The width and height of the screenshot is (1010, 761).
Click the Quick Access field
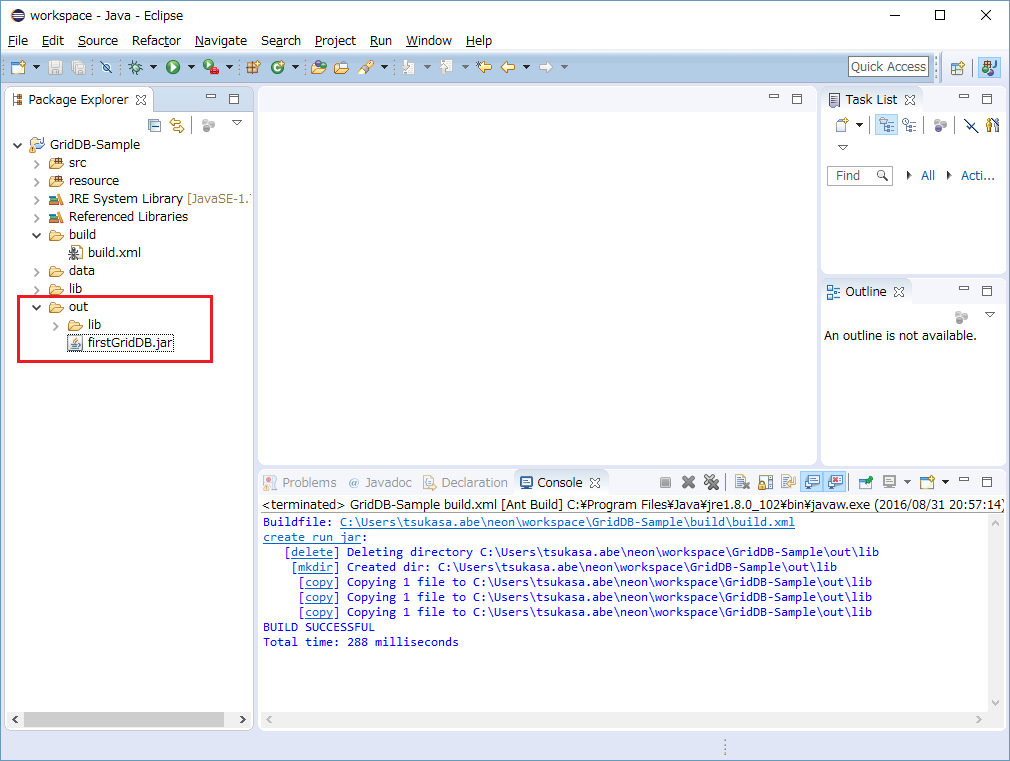(888, 66)
